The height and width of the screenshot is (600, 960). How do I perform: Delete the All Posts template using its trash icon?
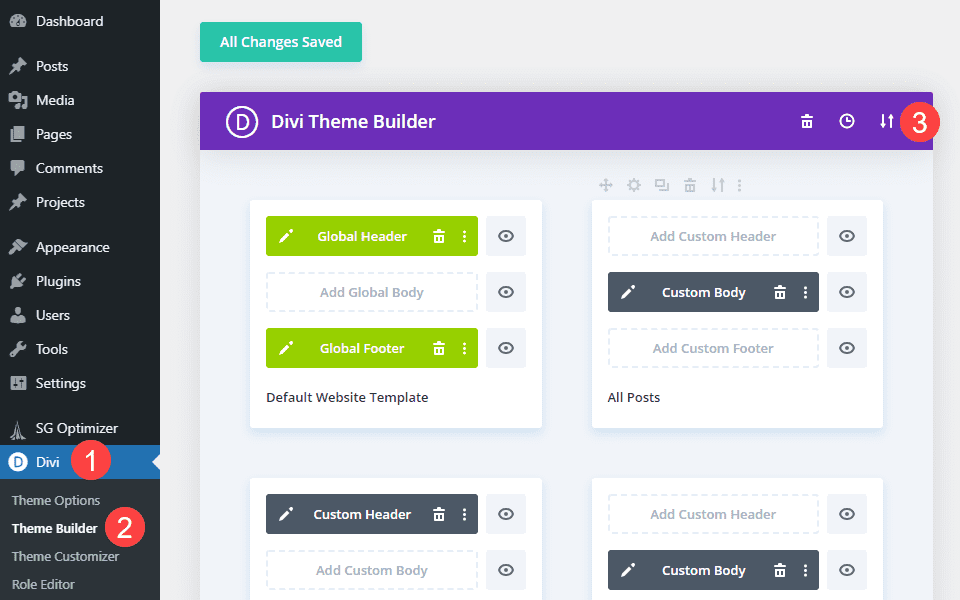[x=689, y=185]
